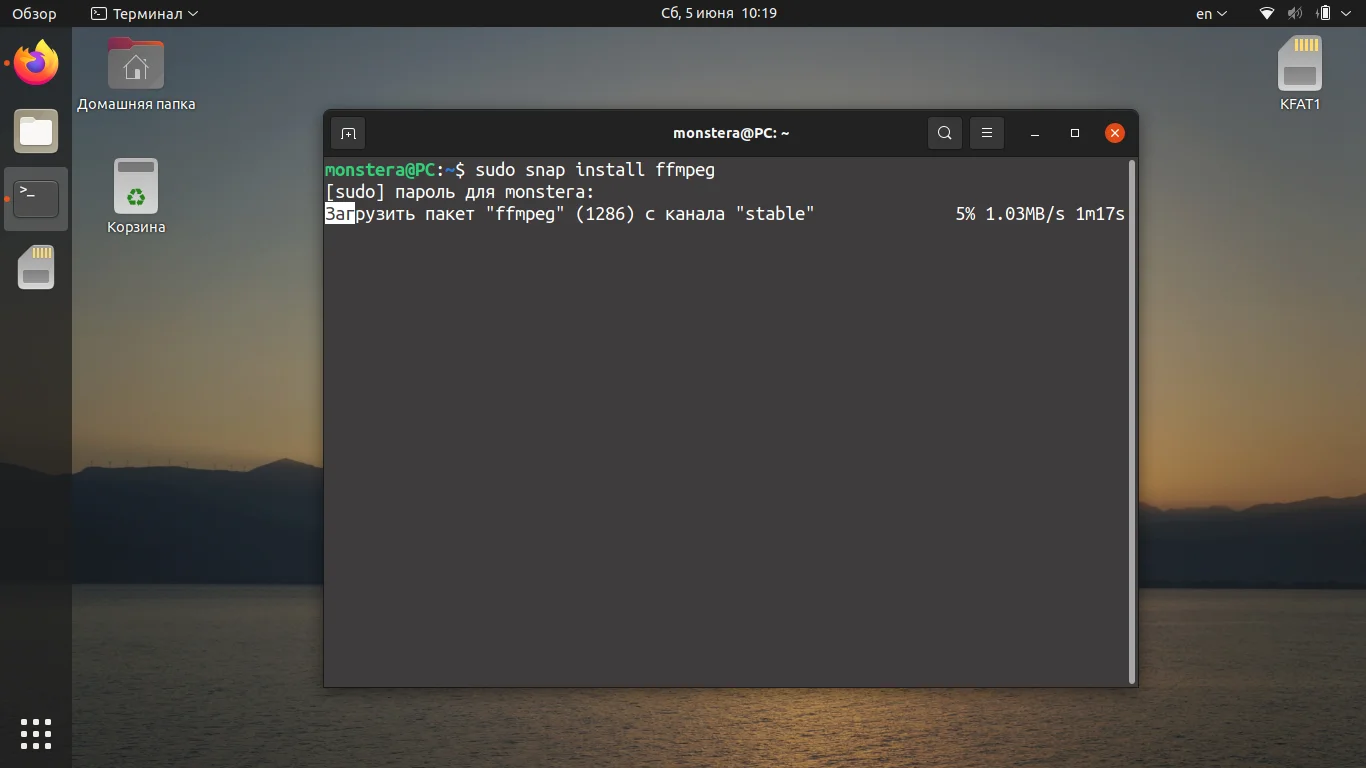
Task: Open the Files application from the dock
Action: click(35, 131)
